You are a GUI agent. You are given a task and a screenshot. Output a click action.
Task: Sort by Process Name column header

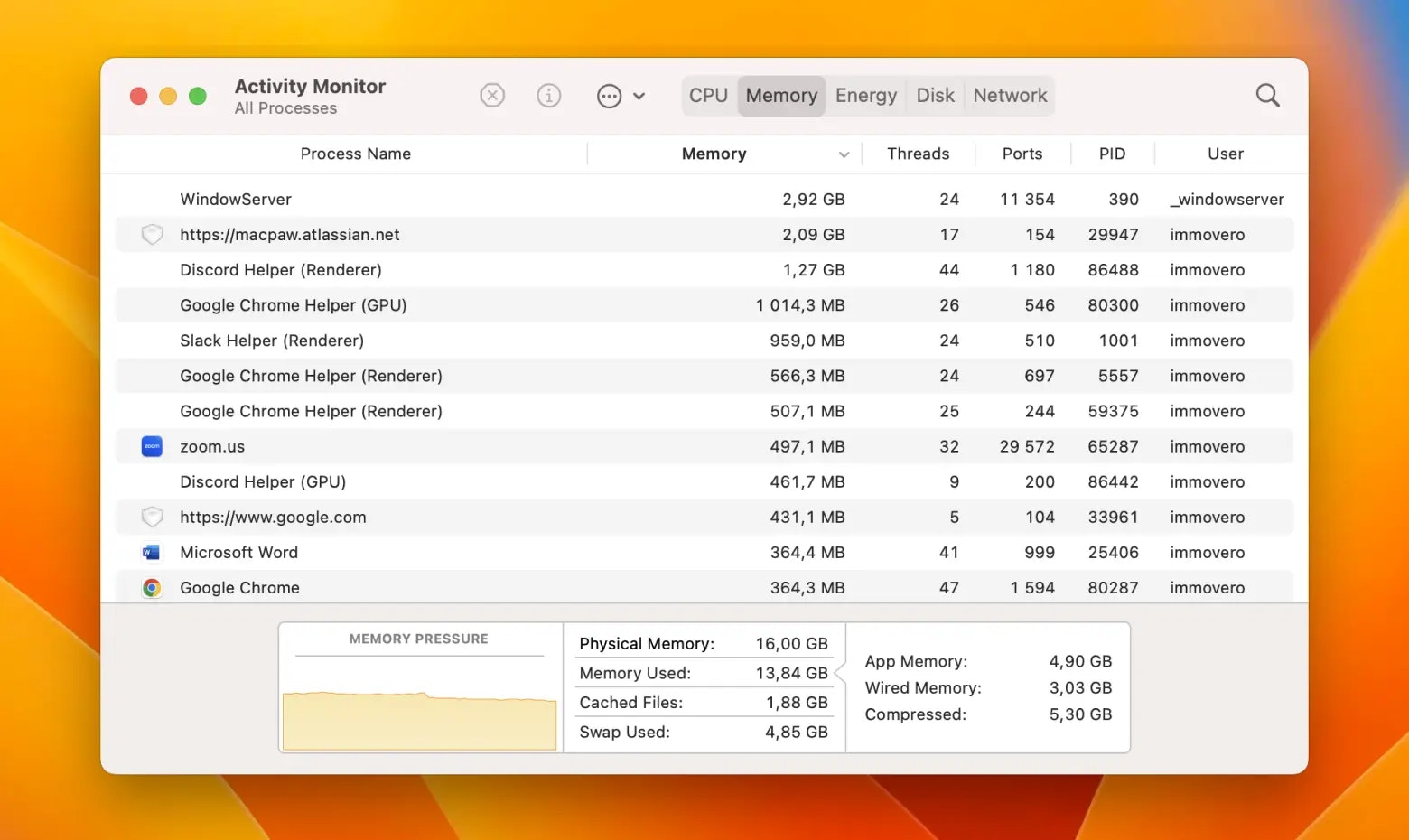[356, 154]
